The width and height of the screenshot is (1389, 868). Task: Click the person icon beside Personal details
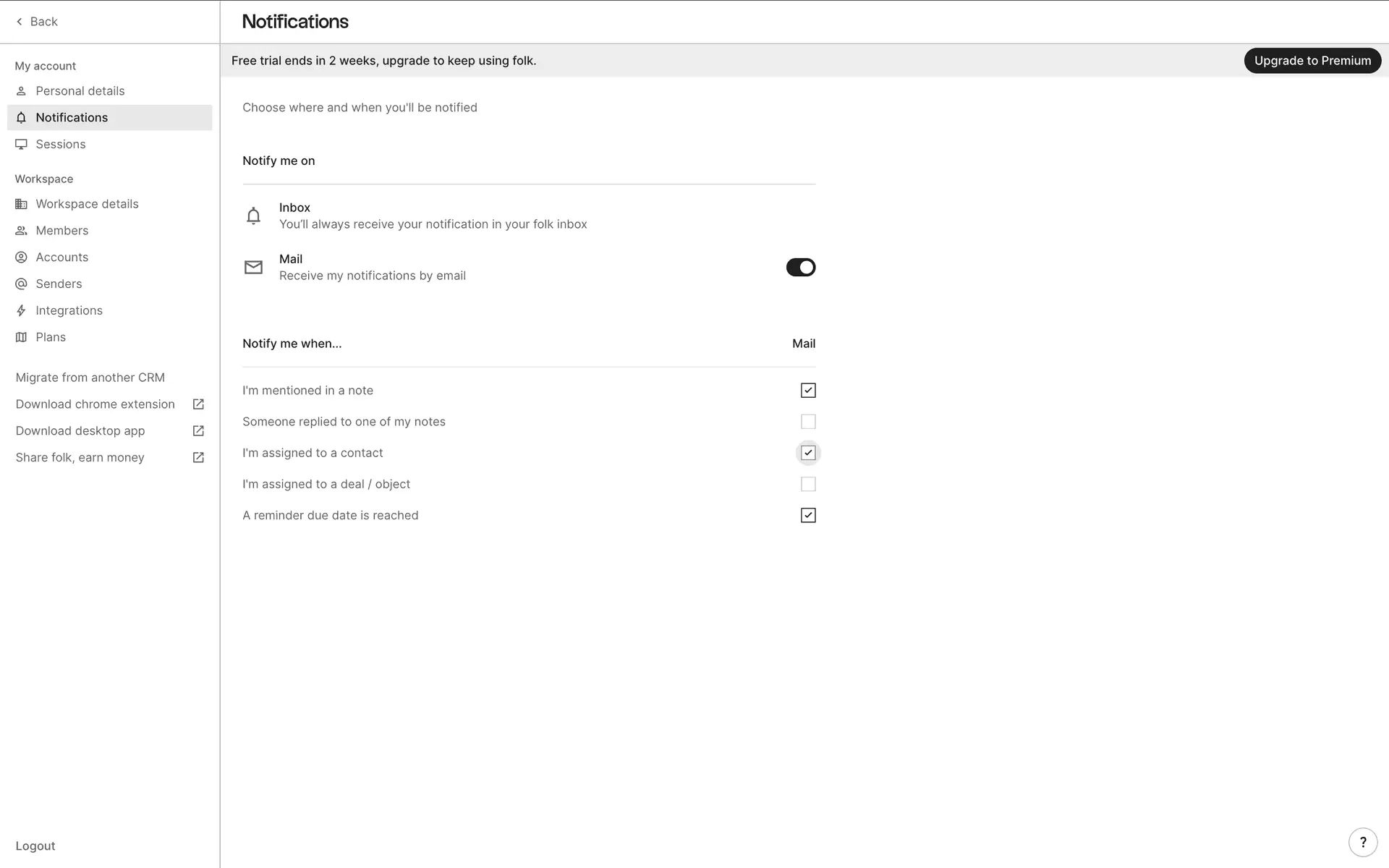coord(21,91)
